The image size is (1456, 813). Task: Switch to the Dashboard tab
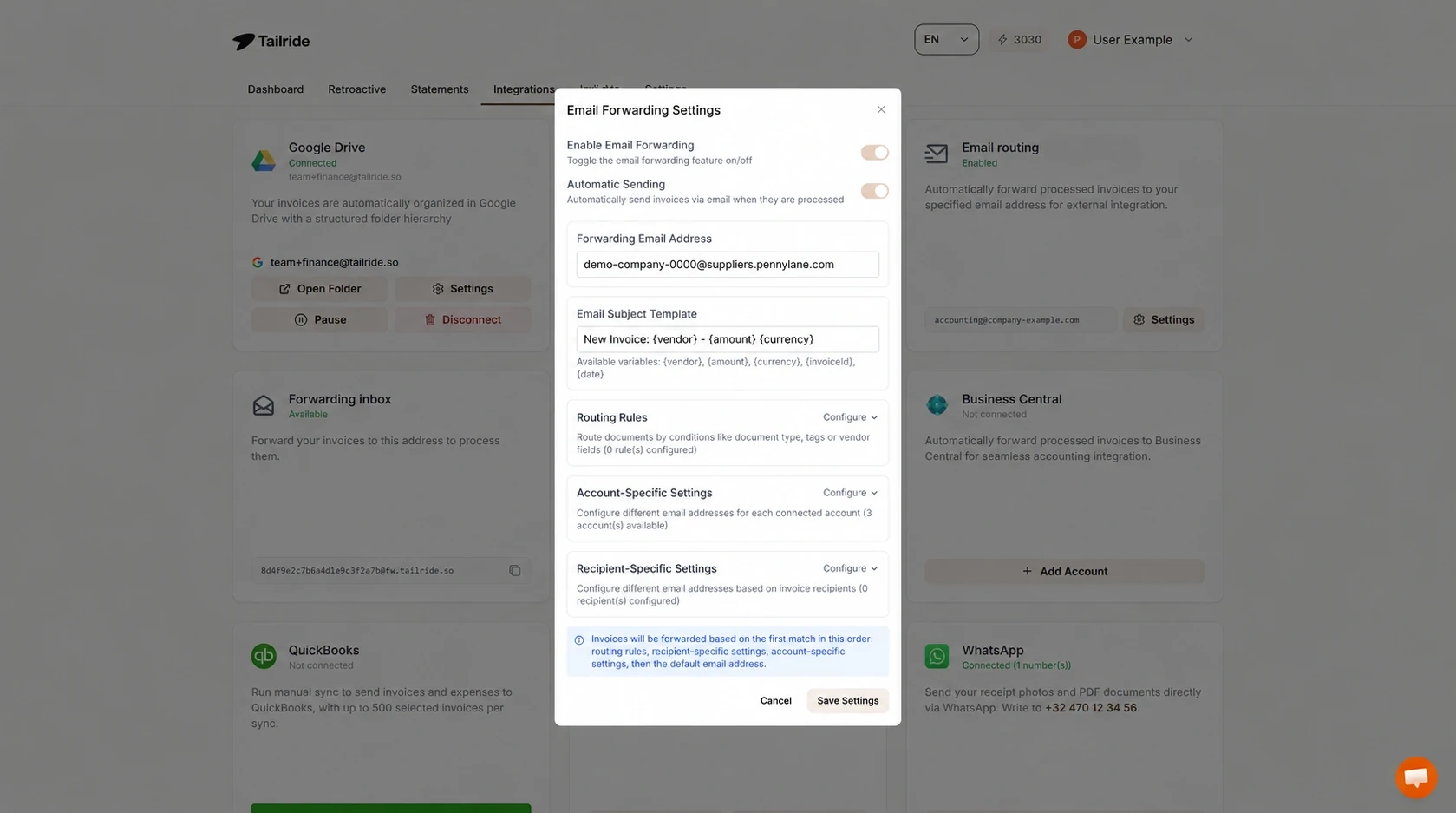(x=276, y=89)
